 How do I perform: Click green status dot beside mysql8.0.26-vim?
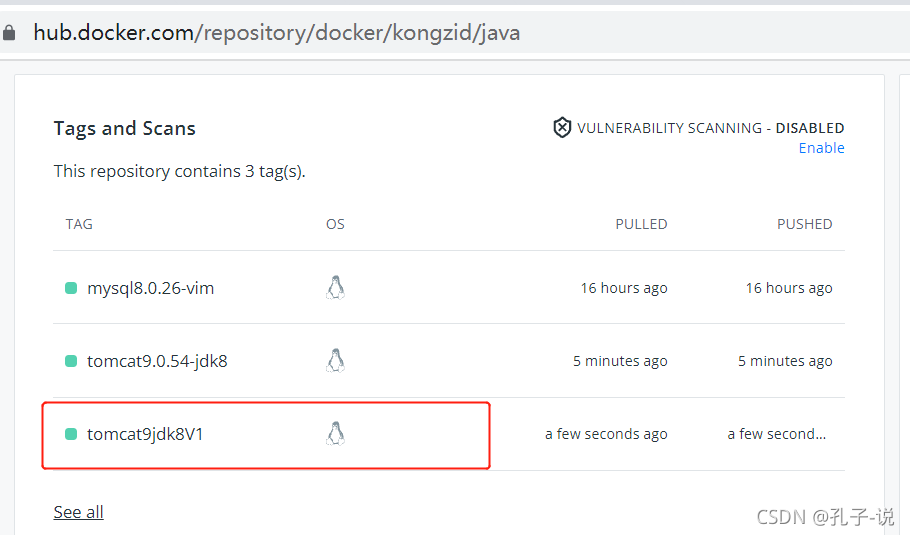coord(71,288)
